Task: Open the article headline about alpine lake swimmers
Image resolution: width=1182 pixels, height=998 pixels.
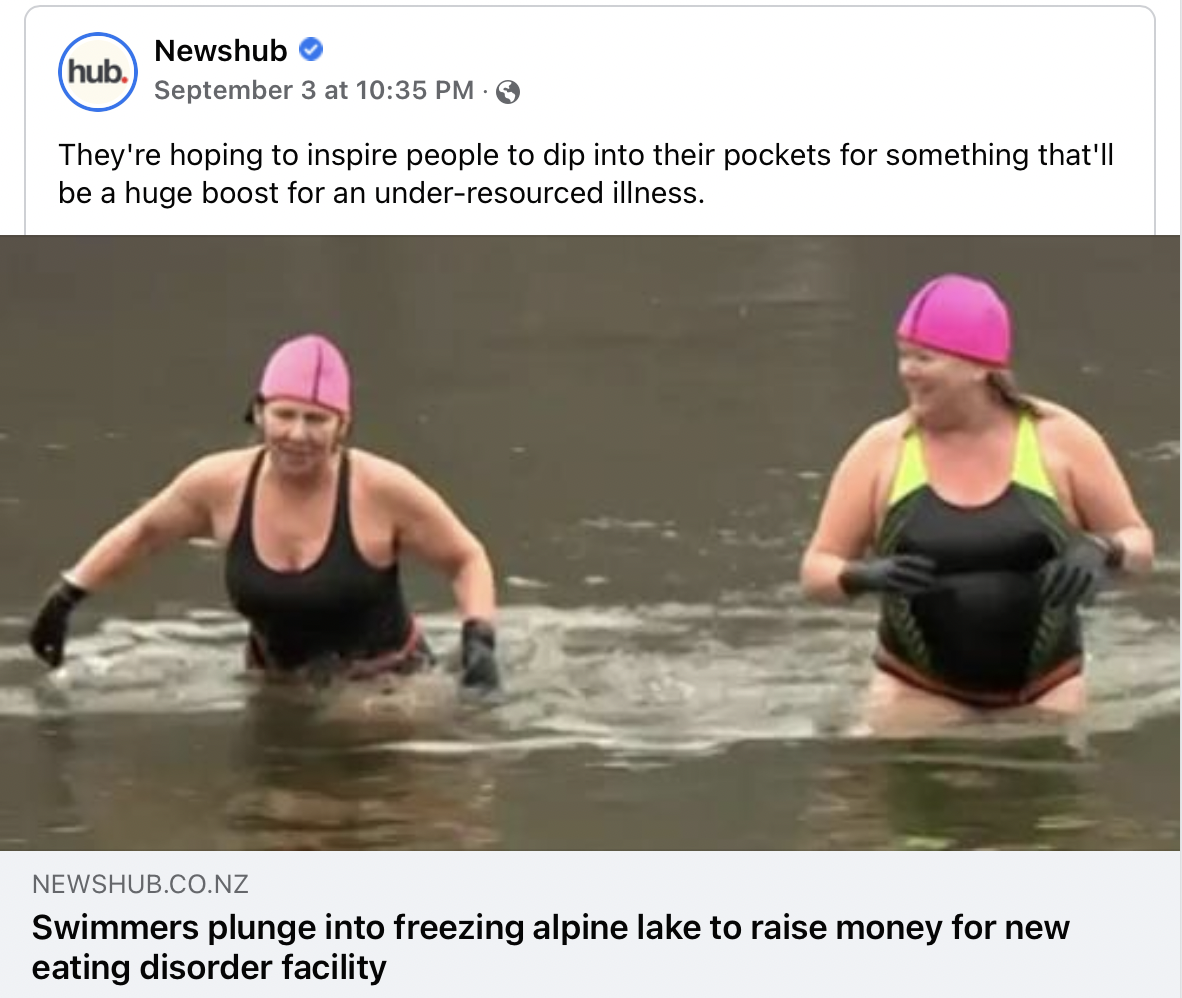Action: click(x=550, y=947)
